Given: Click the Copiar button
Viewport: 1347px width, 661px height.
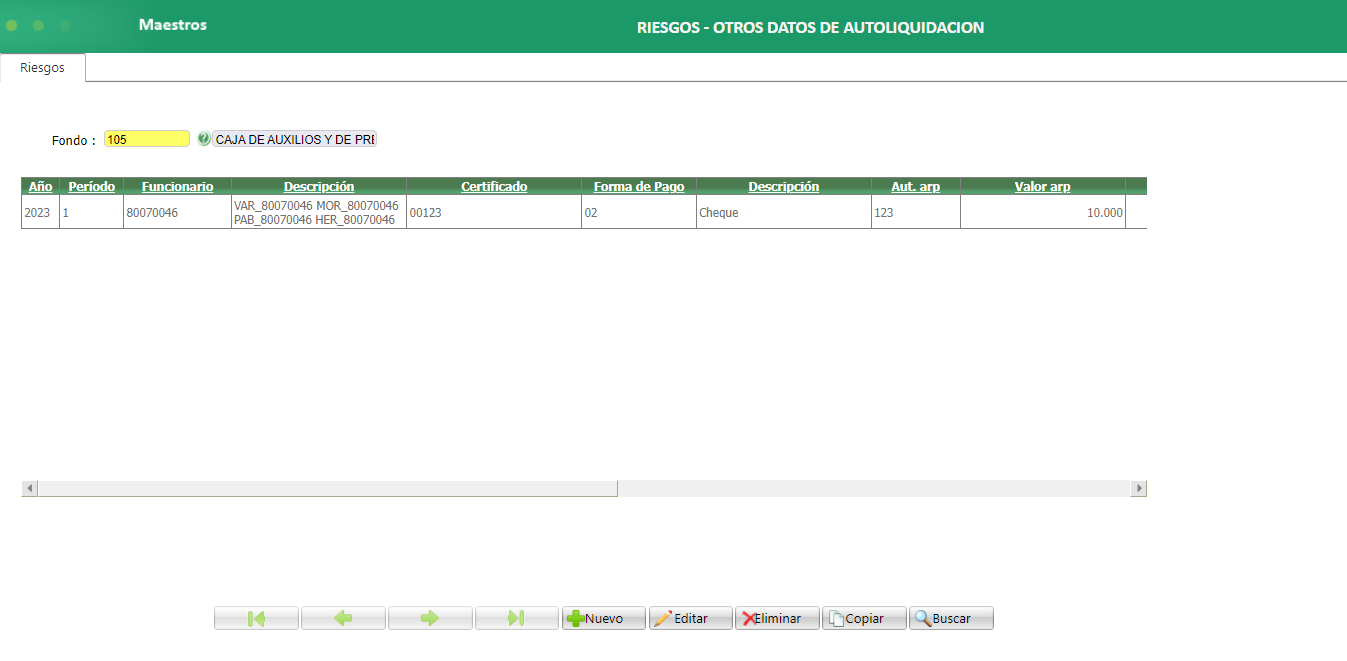Looking at the screenshot, I should point(864,618).
